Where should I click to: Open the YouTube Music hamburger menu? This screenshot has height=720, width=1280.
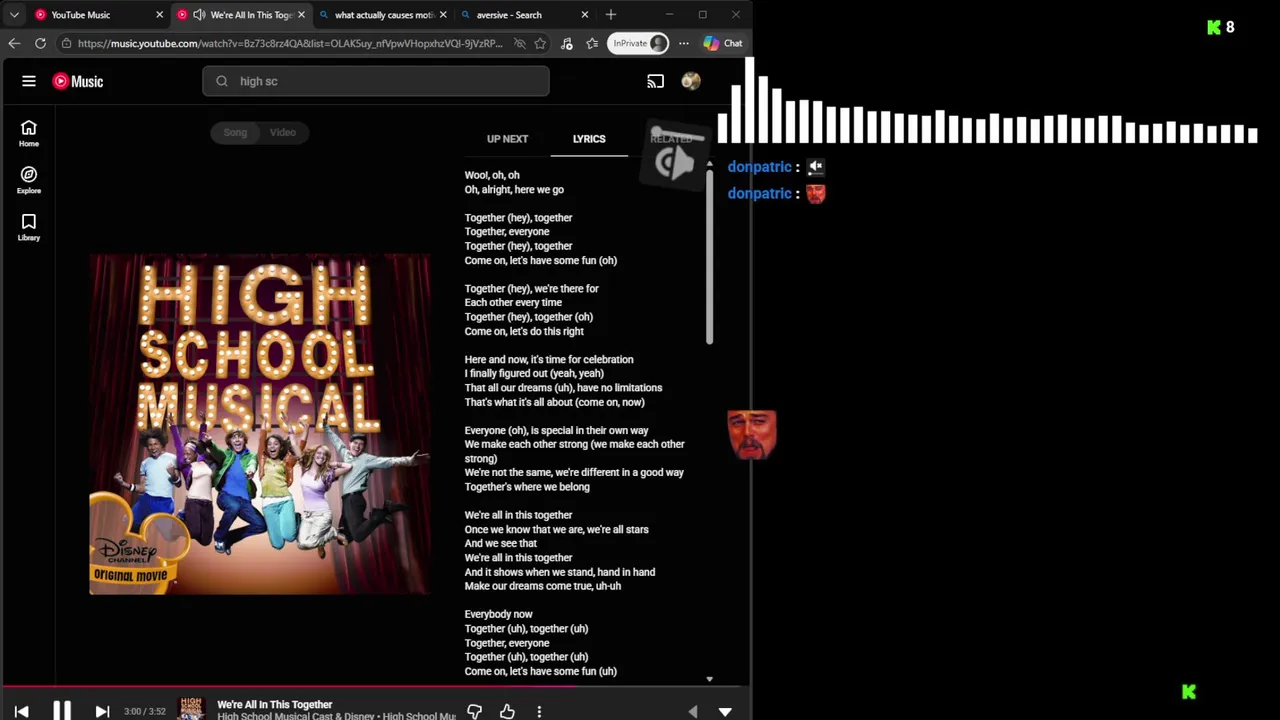29,81
